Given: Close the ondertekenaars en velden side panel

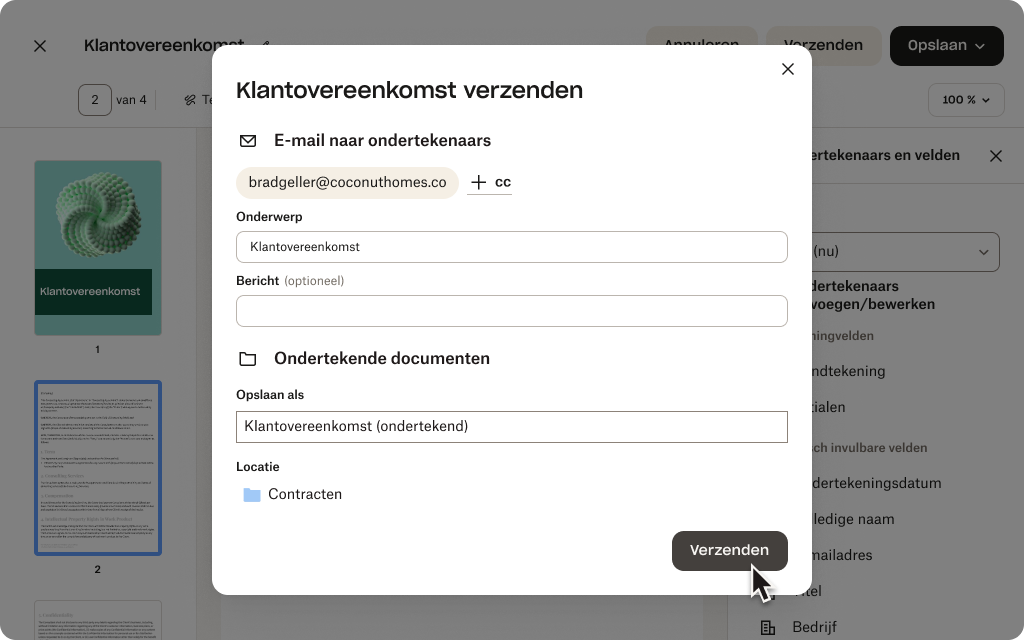Looking at the screenshot, I should (996, 156).
